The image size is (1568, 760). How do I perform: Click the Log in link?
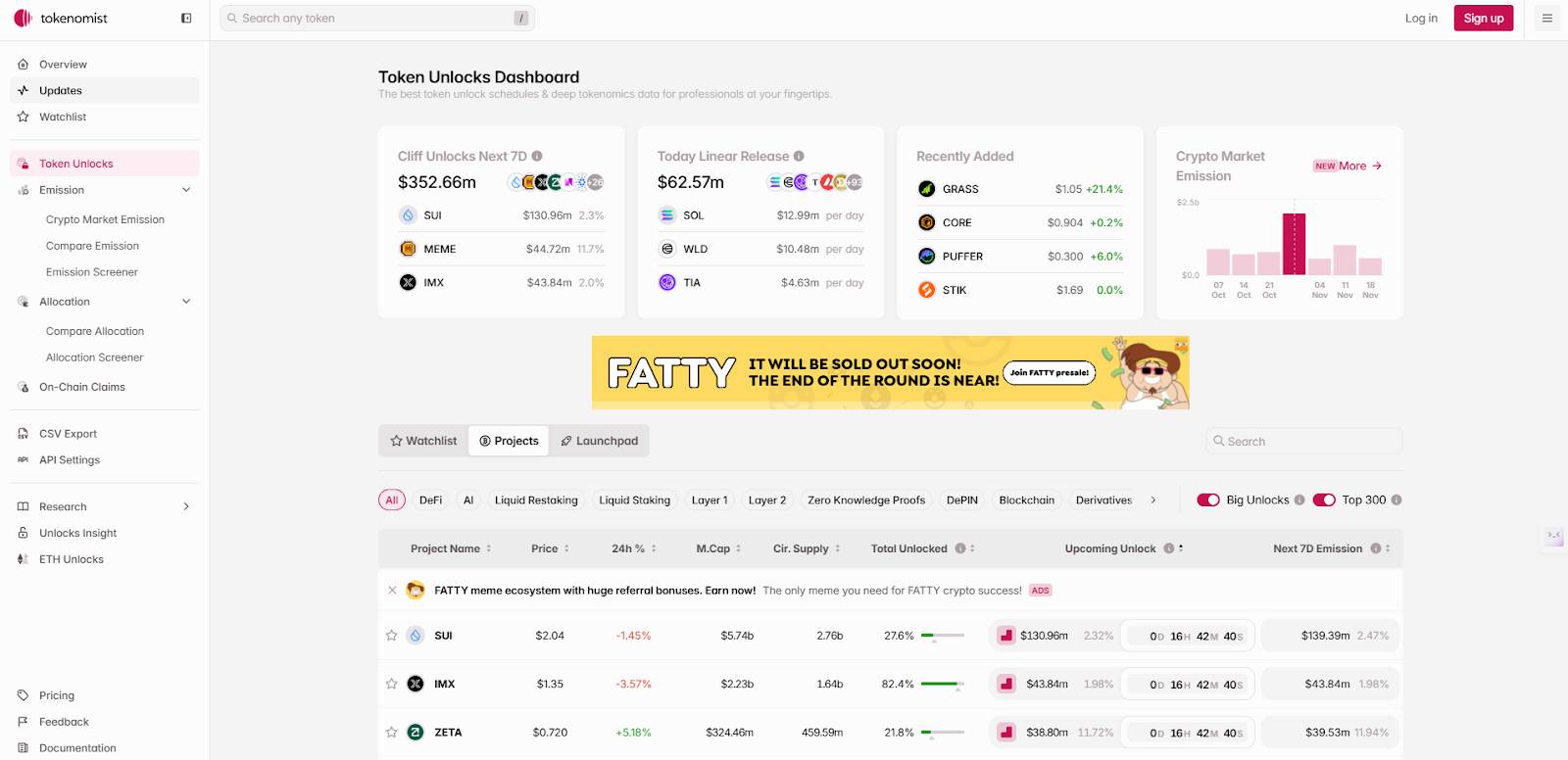click(x=1421, y=18)
